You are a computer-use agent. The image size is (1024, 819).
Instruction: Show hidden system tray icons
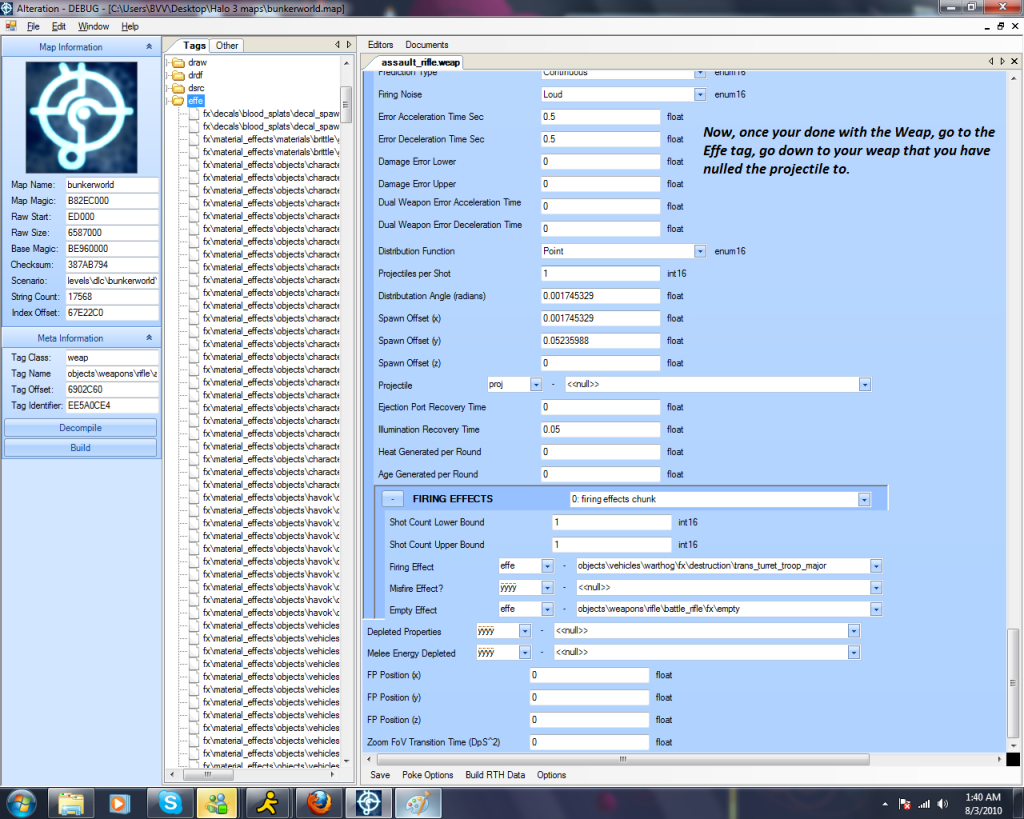coord(885,804)
